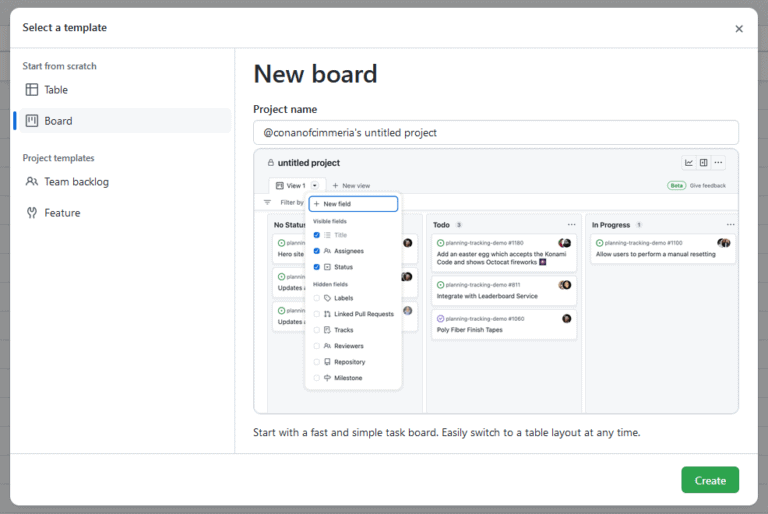Check the Repository field checkbox
768x514 pixels.
[316, 362]
